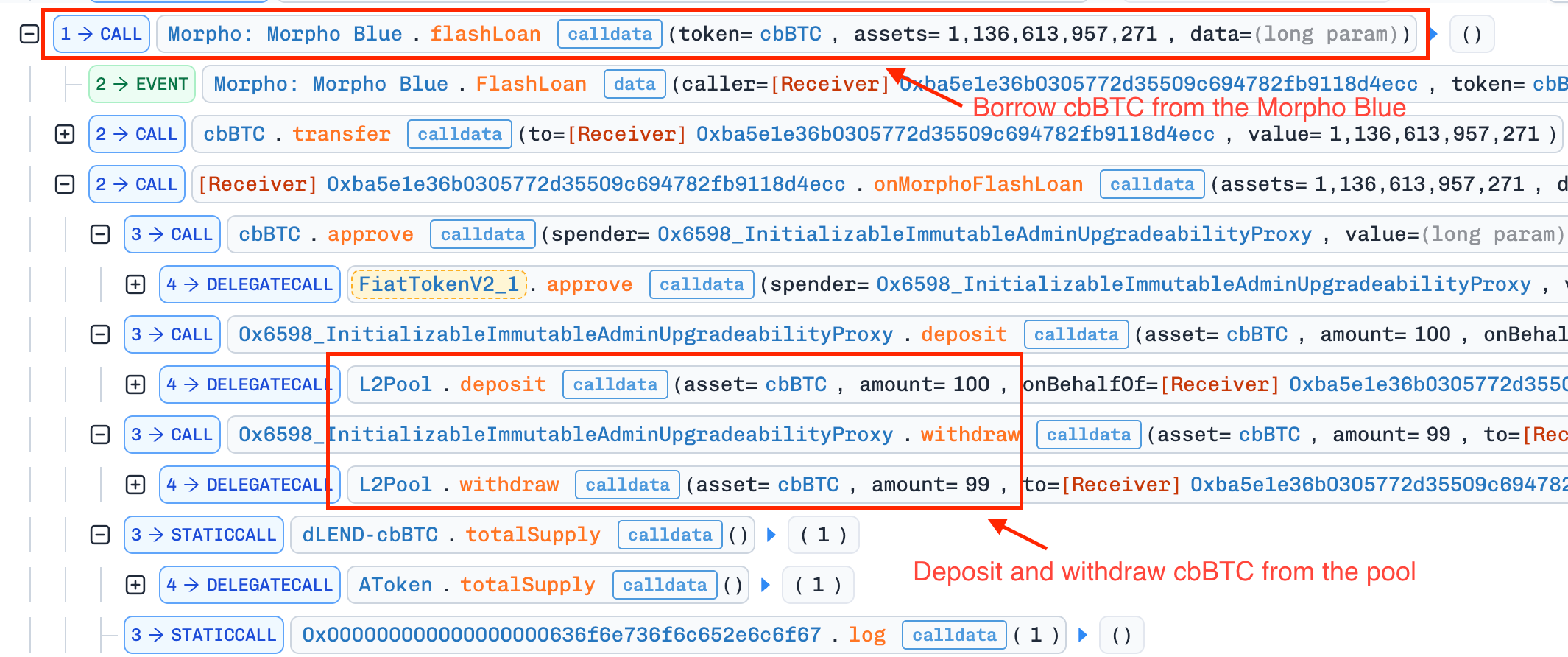The height and width of the screenshot is (657, 1568).
Task: Click the '3 → STATICCALL' badge in the dLEND-cbBTC row
Action: click(x=204, y=535)
